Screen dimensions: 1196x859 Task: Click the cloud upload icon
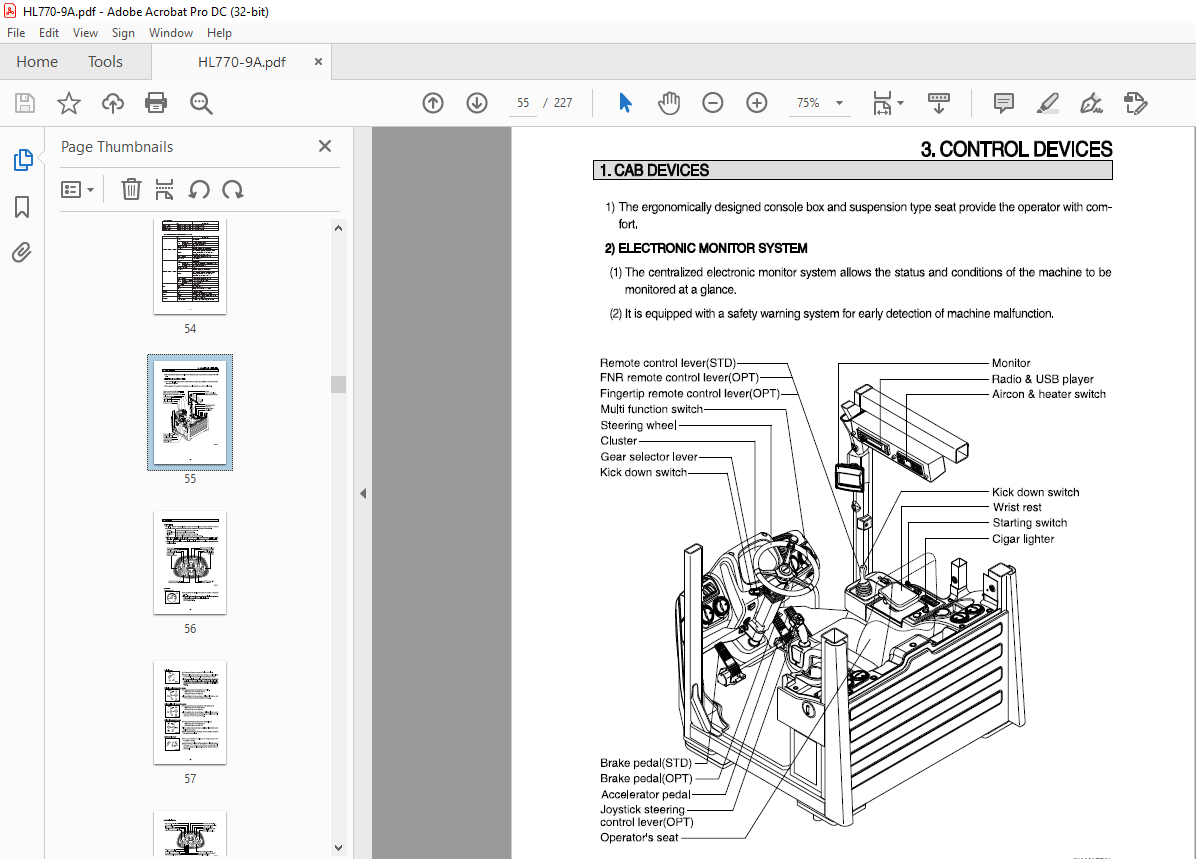(113, 103)
